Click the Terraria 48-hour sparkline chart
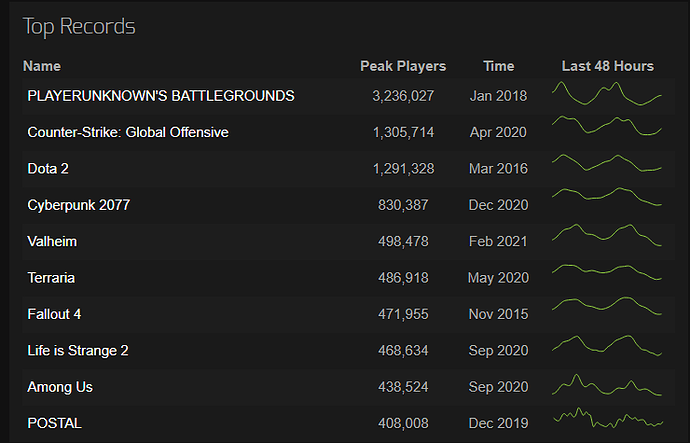690x443 pixels. tap(607, 272)
